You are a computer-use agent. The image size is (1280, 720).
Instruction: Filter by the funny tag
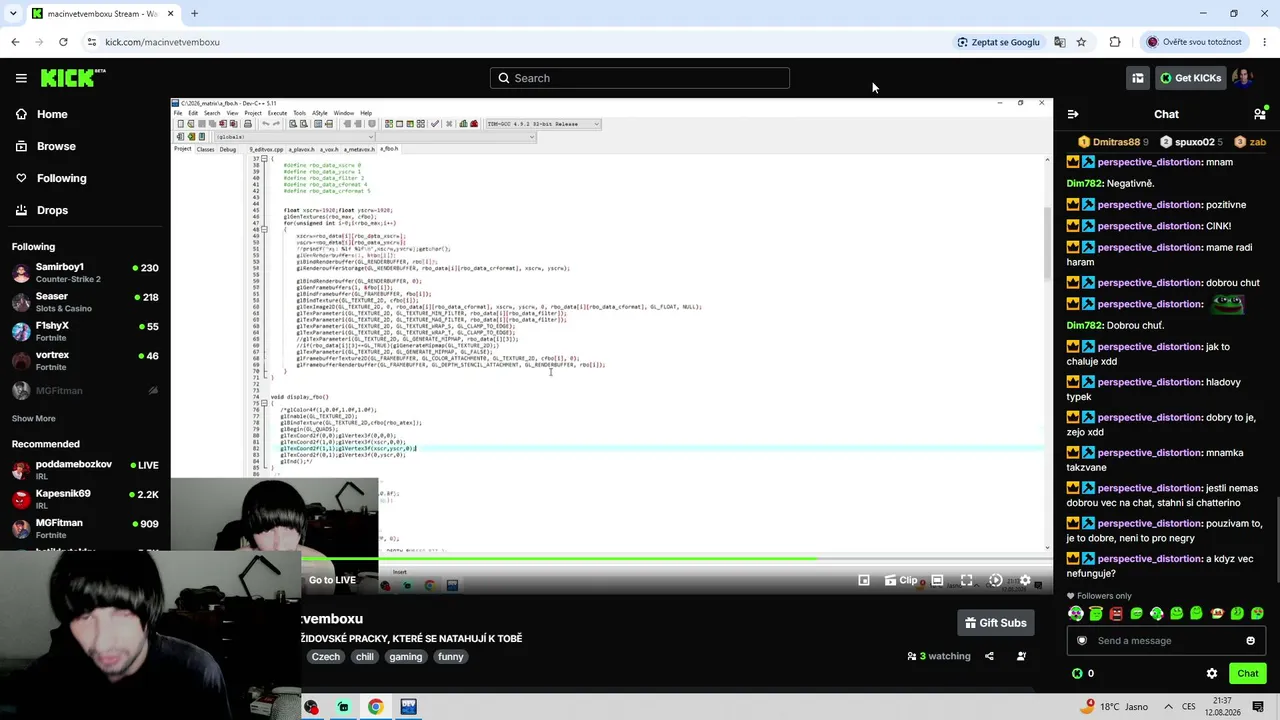(451, 657)
